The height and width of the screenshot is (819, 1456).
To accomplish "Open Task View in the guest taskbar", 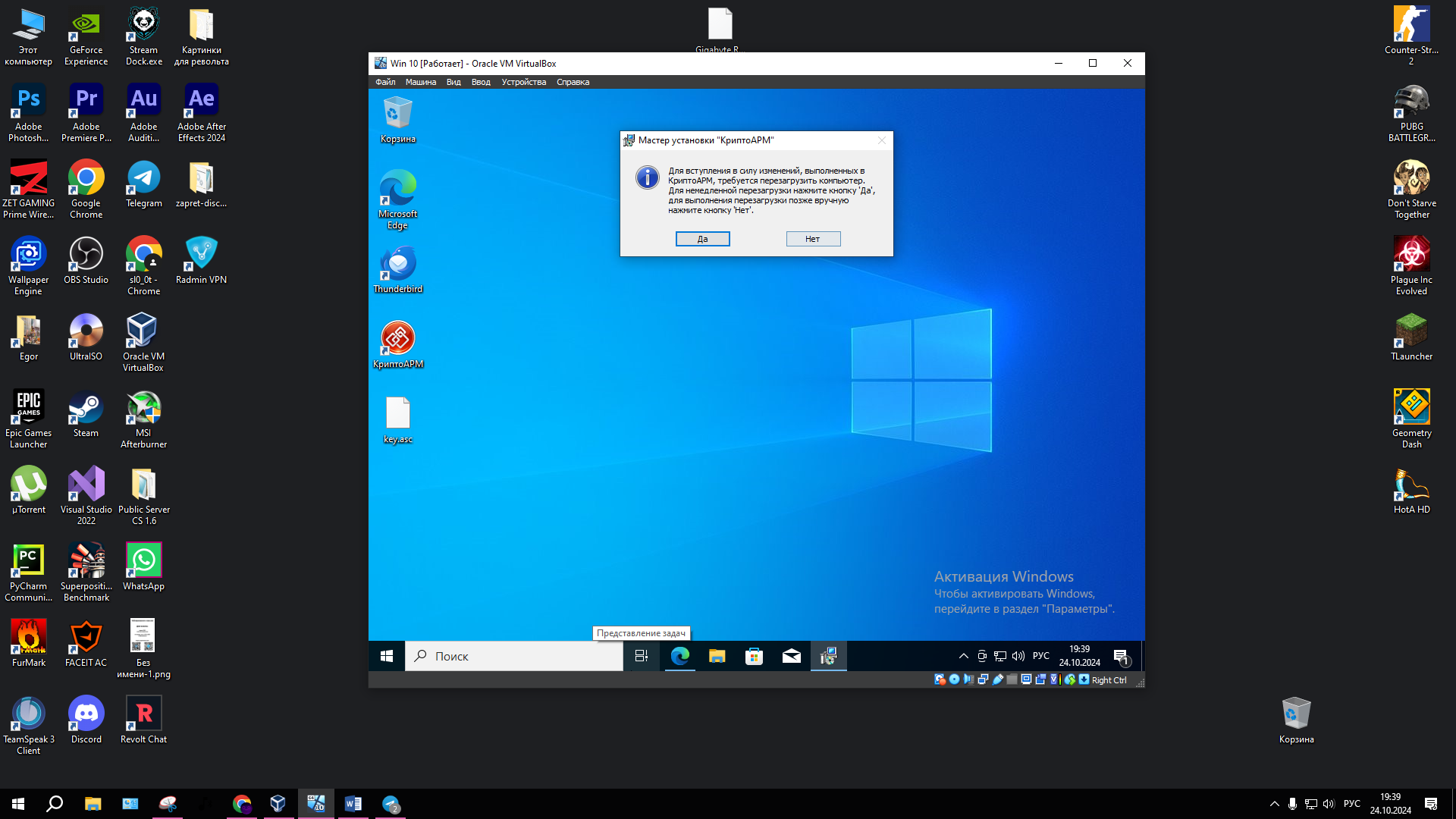I will [642, 656].
